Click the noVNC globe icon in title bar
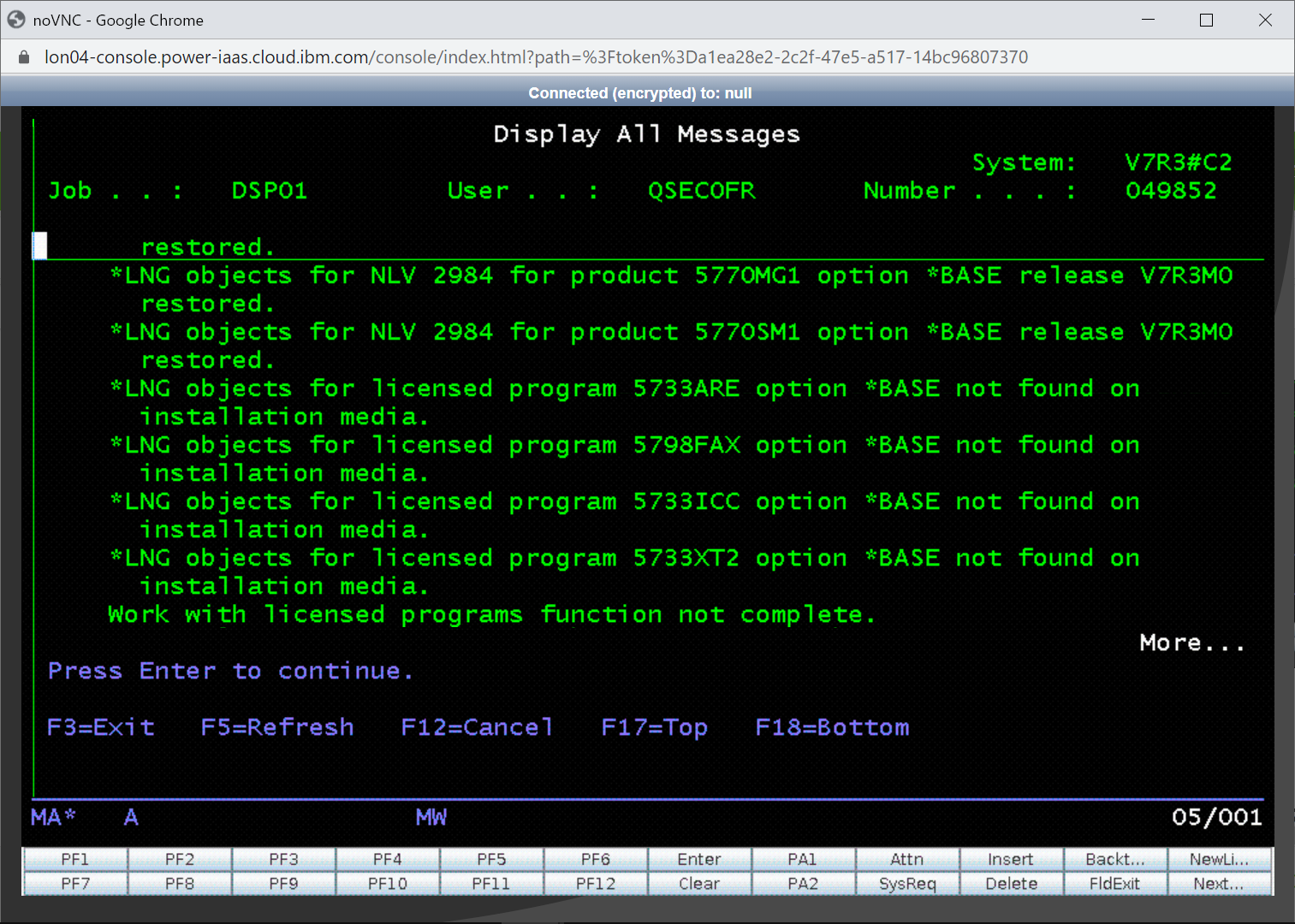Image resolution: width=1295 pixels, height=924 pixels. click(x=16, y=20)
